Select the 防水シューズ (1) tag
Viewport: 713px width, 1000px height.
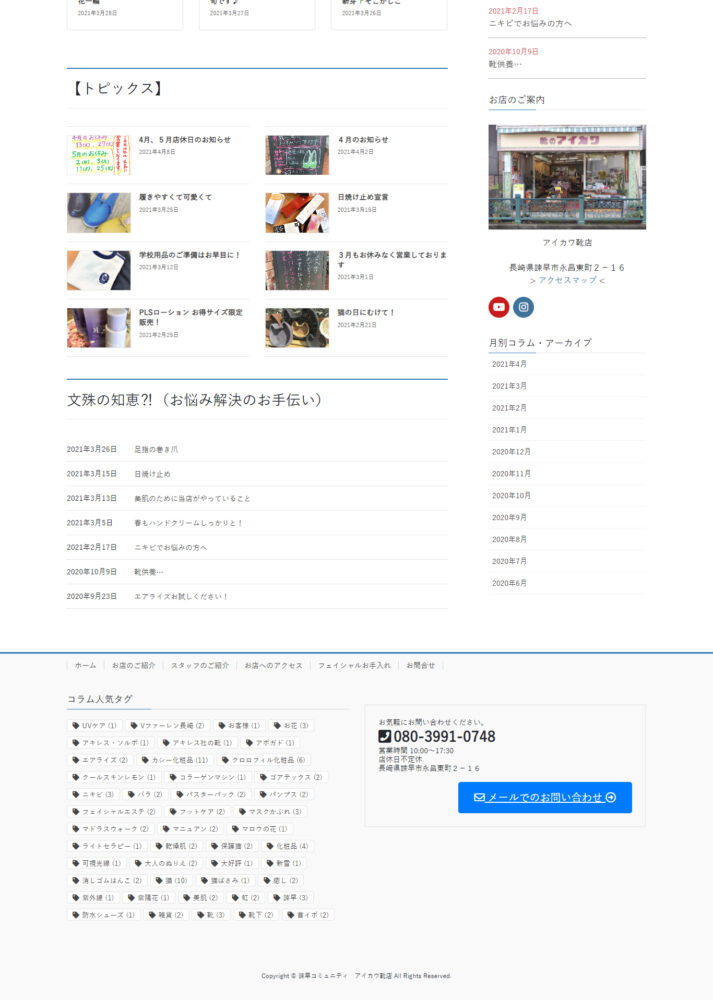point(104,915)
